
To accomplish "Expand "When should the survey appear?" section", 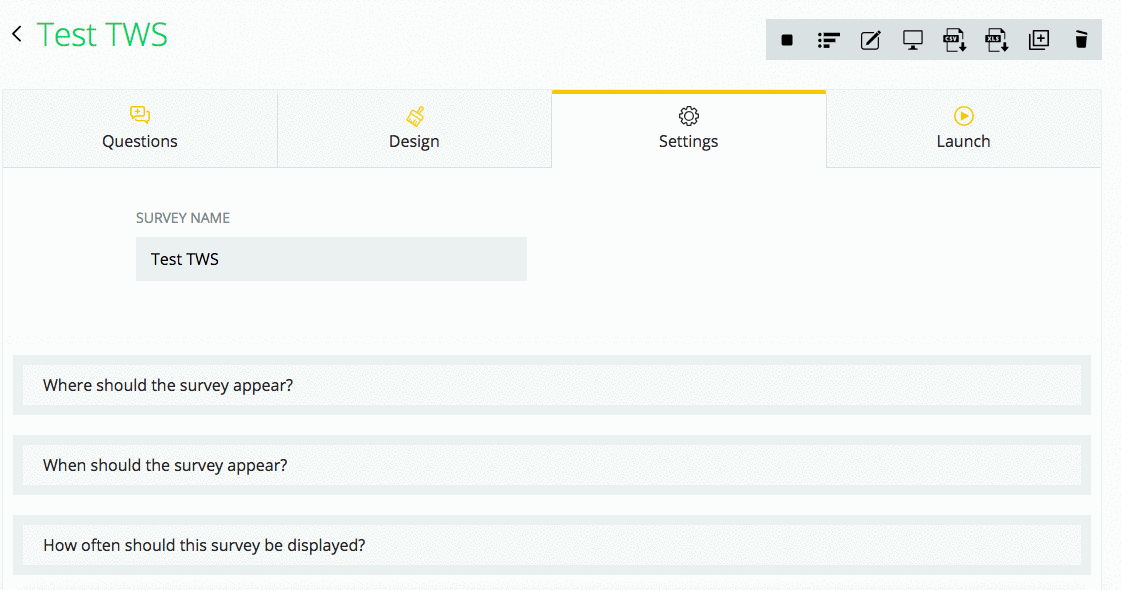I will [x=552, y=465].
